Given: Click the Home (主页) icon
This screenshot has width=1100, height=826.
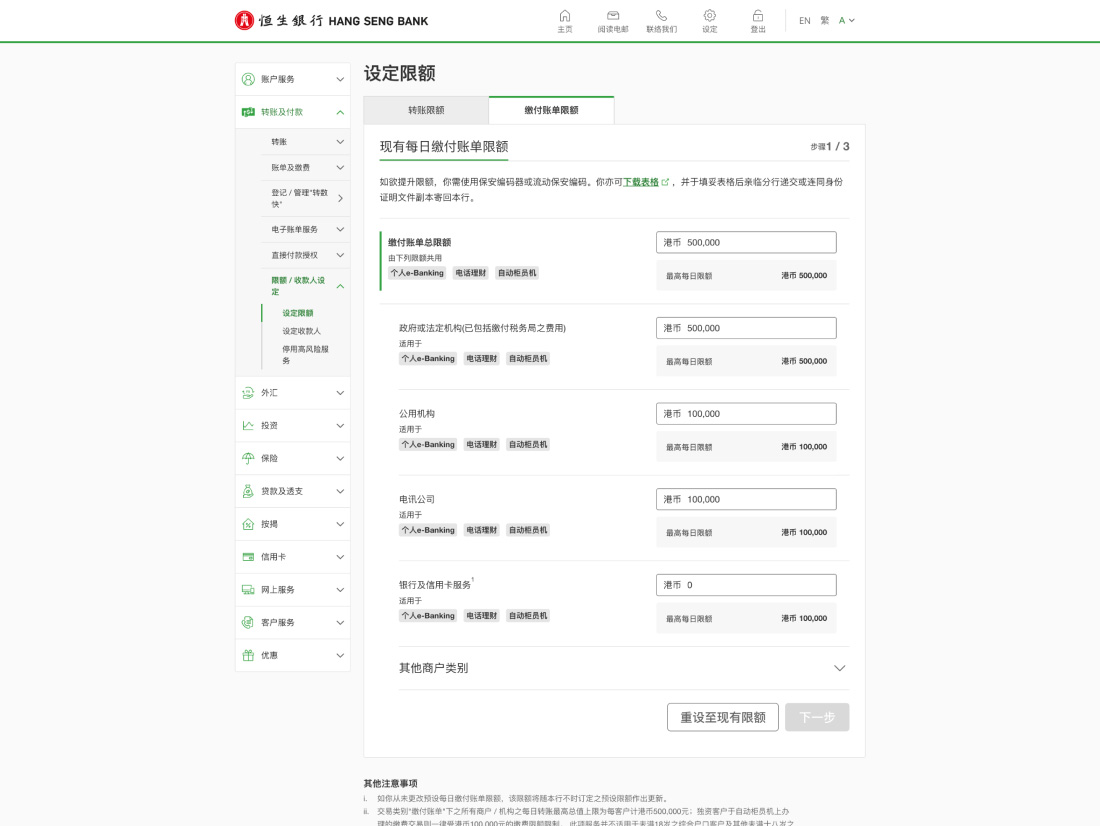Looking at the screenshot, I should point(565,16).
